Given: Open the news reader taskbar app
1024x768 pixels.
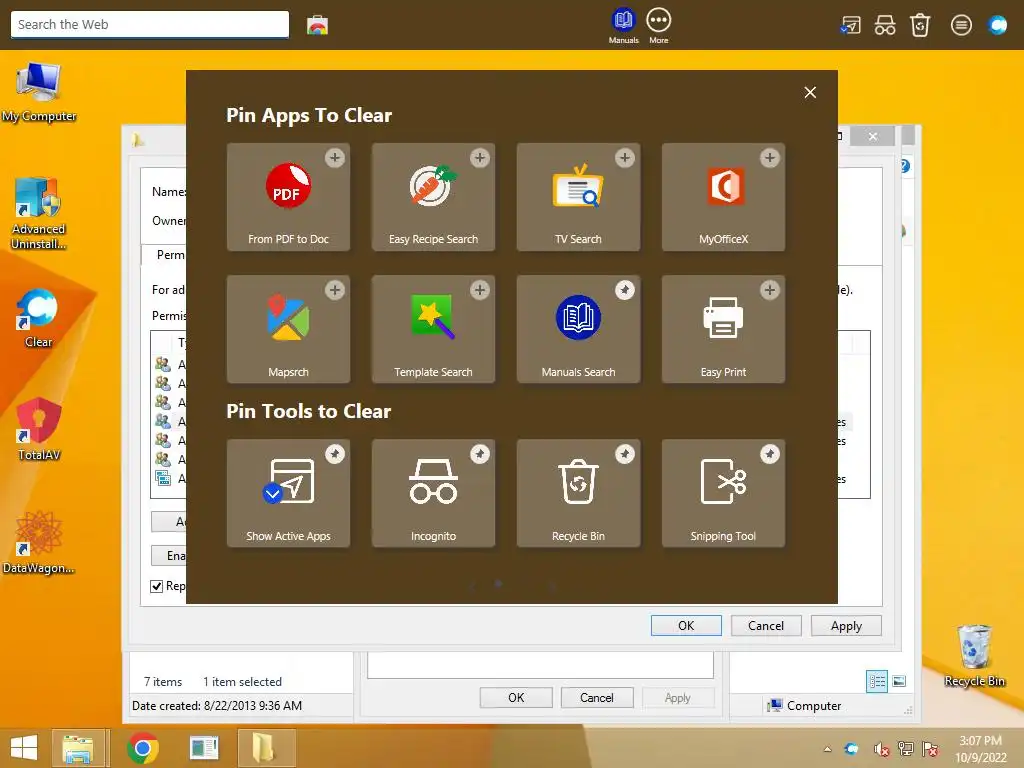Looking at the screenshot, I should point(204,748).
